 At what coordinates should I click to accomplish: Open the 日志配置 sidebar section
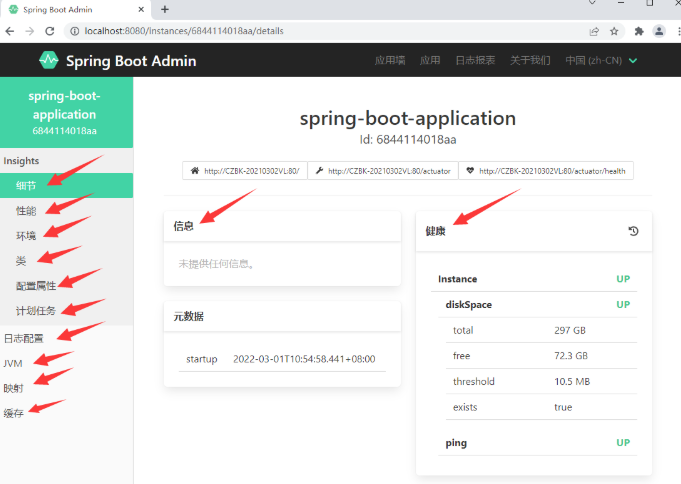click(66, 338)
